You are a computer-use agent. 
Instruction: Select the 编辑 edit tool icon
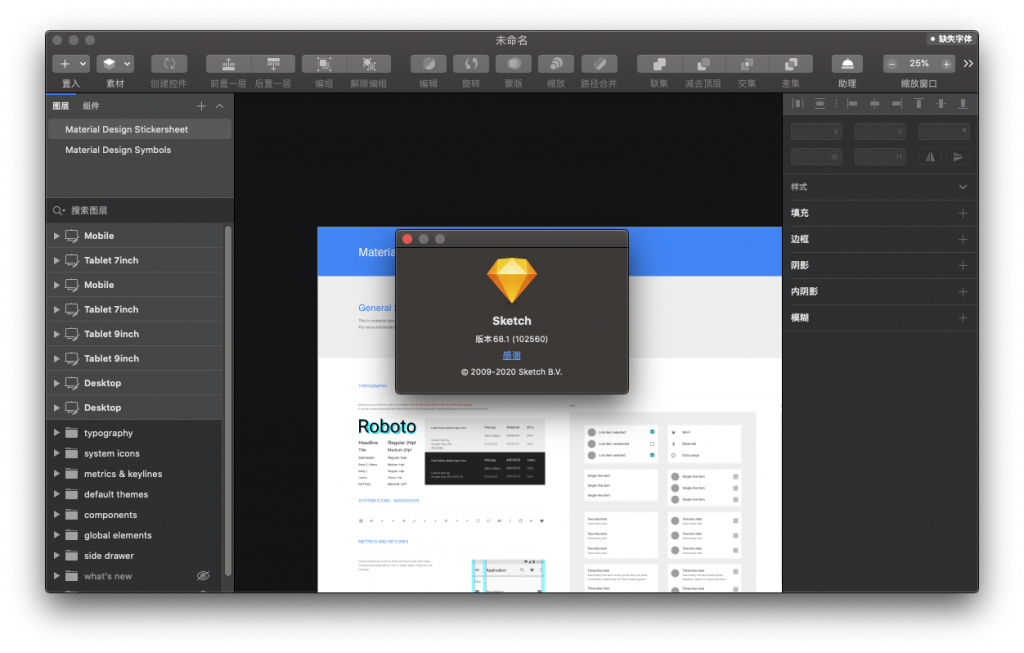[428, 63]
